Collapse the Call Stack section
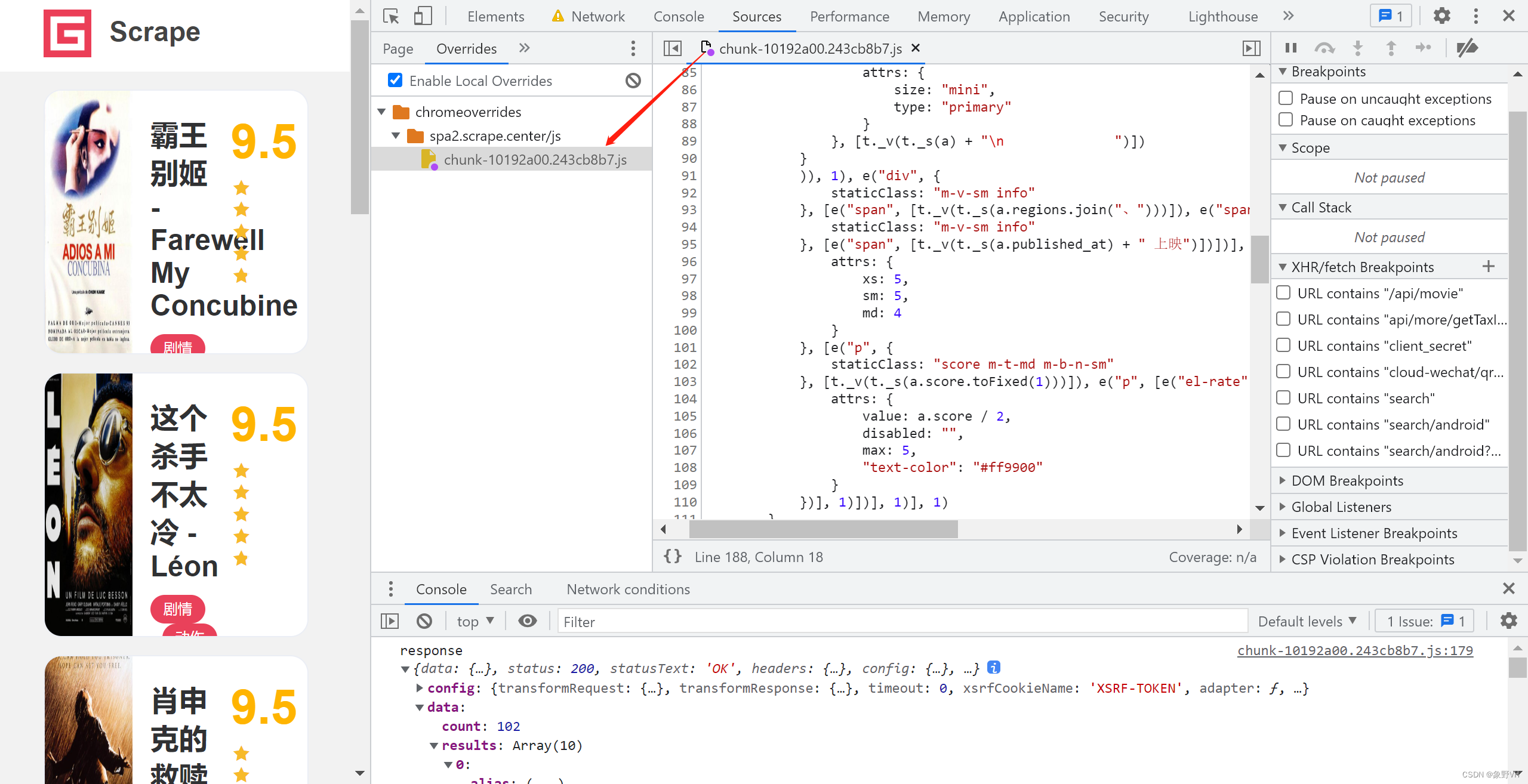The image size is (1528, 784). click(x=1282, y=207)
